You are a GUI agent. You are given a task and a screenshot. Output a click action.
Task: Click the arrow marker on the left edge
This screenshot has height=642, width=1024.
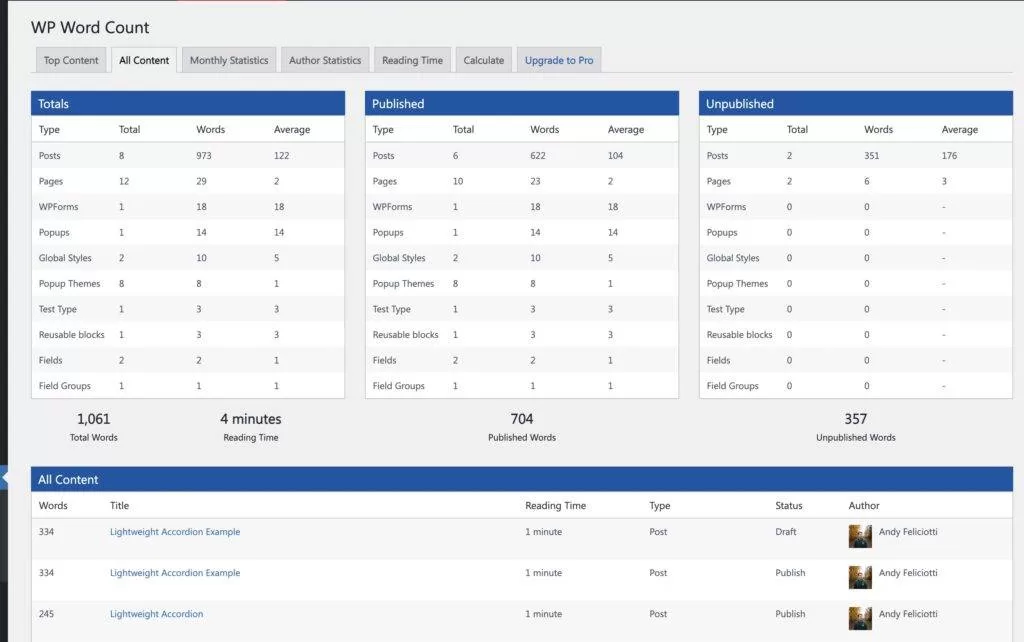4,478
